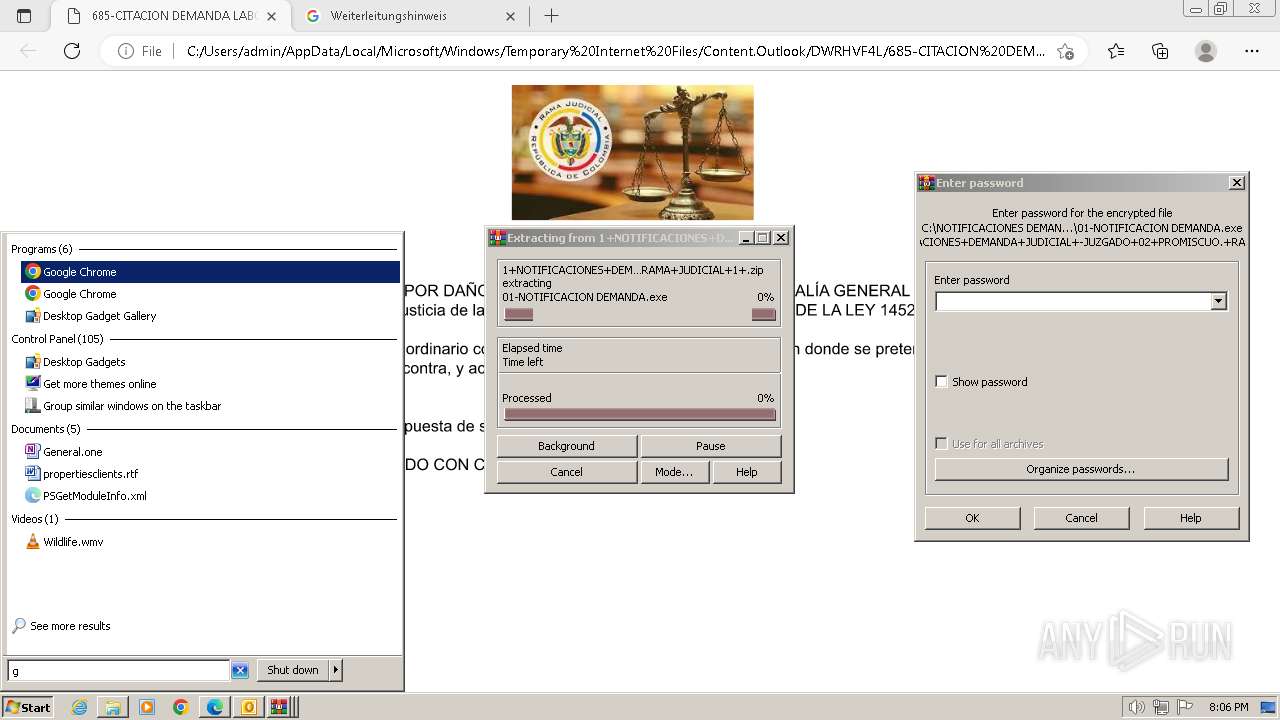The width and height of the screenshot is (1280, 720).
Task: Open Desktop Gadgets control panel item
Action: point(210,362)
